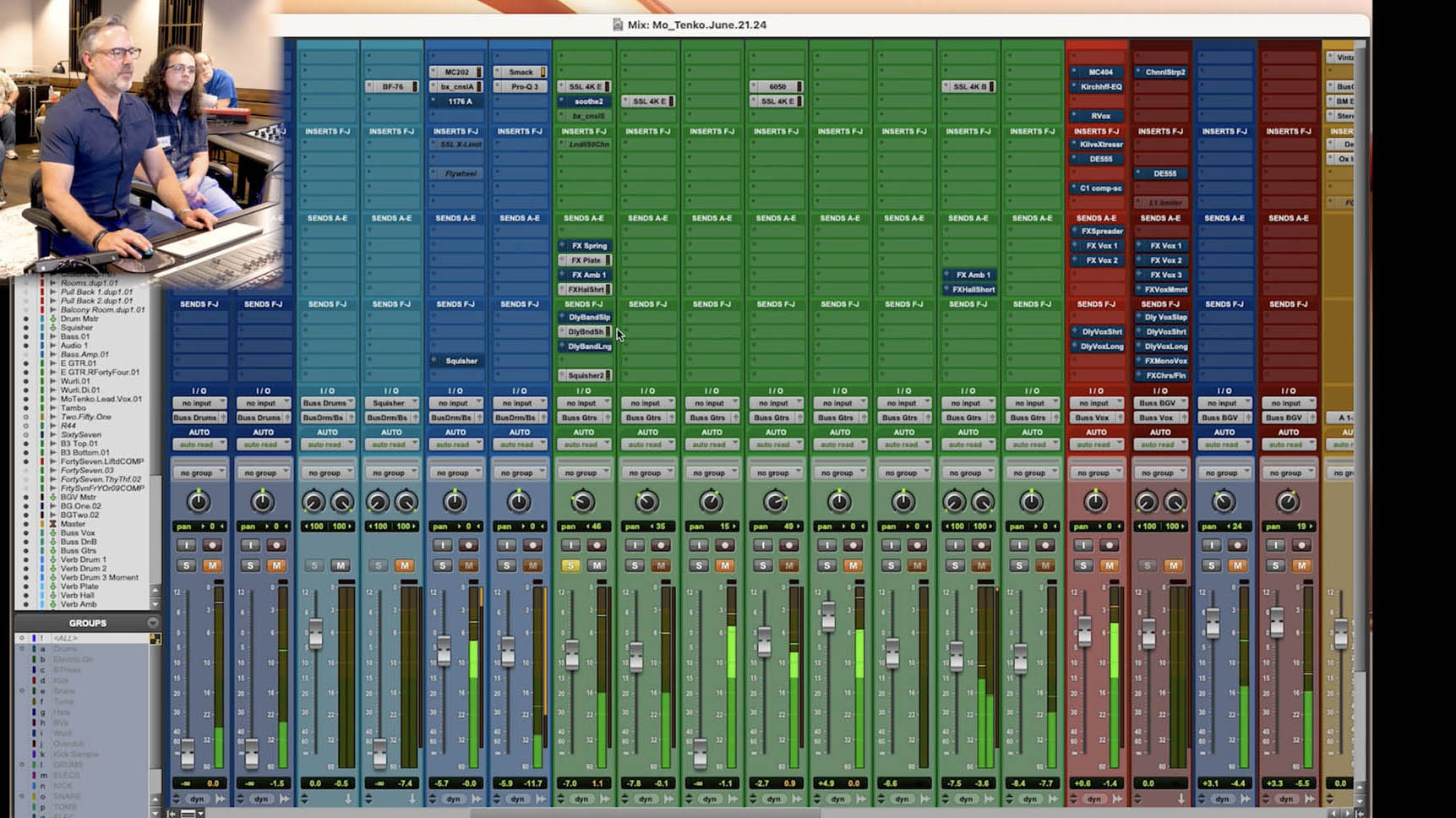Toggle mute on the pan 15 channel

click(725, 565)
